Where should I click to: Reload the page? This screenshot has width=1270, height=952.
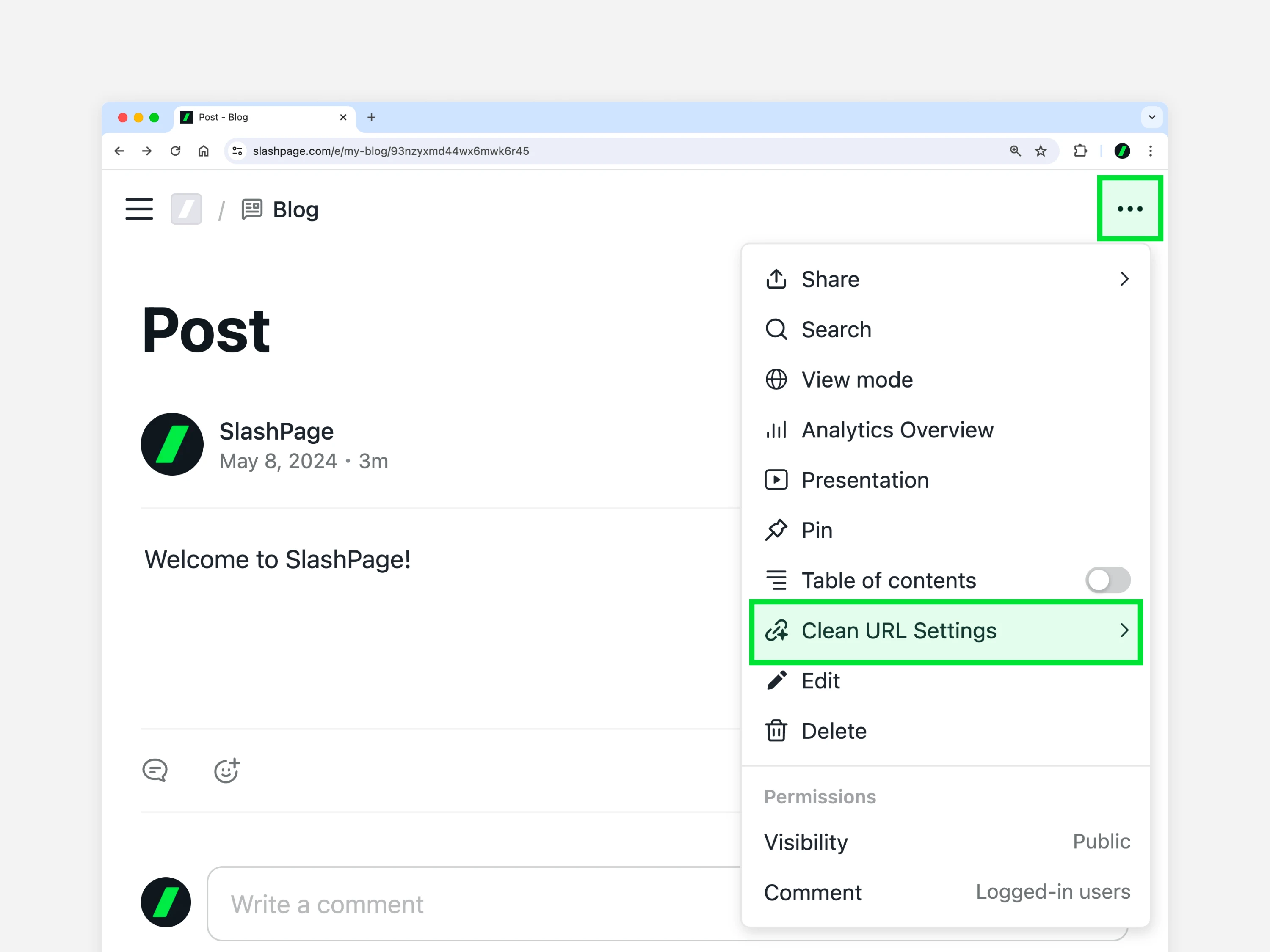coord(176,151)
